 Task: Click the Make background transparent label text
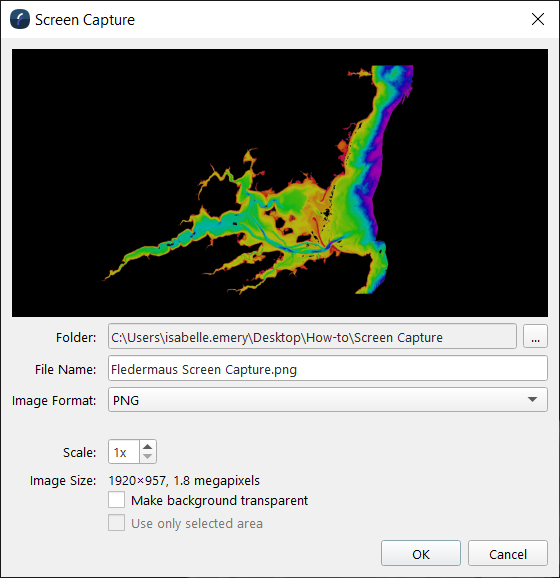tap(219, 501)
